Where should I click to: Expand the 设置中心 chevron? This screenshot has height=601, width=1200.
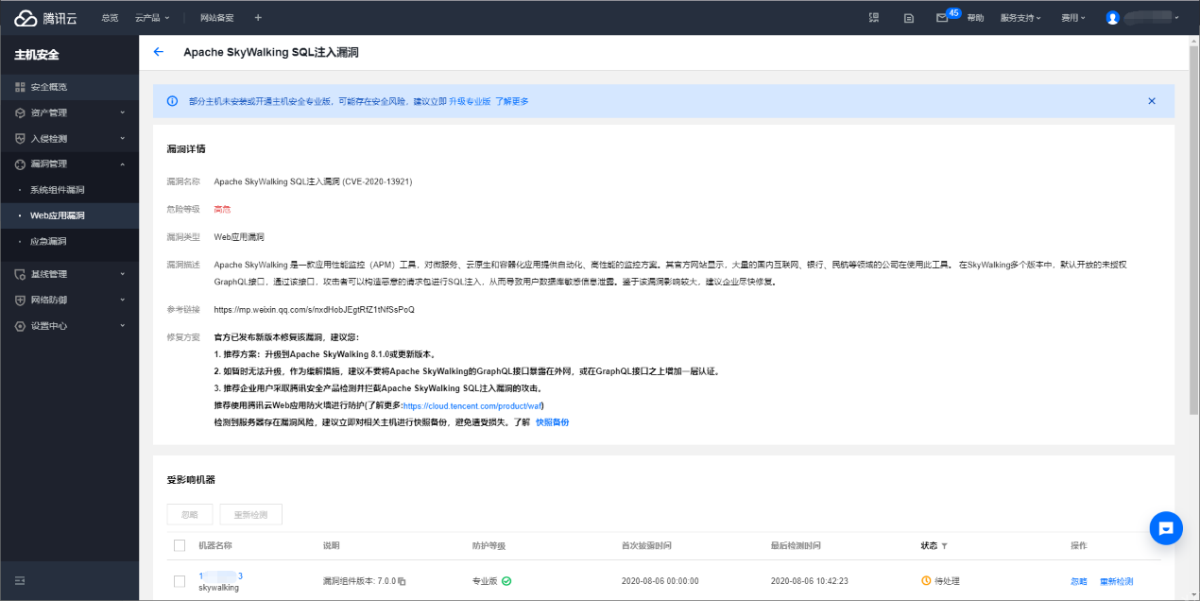[122, 326]
